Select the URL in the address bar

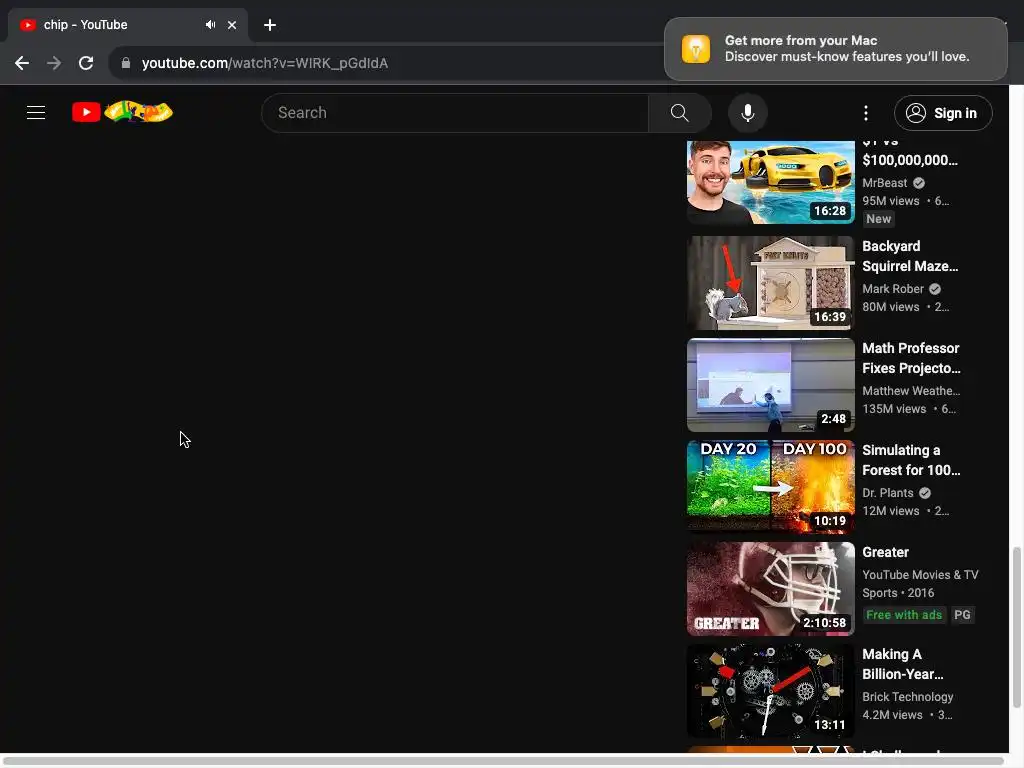[x=264, y=63]
